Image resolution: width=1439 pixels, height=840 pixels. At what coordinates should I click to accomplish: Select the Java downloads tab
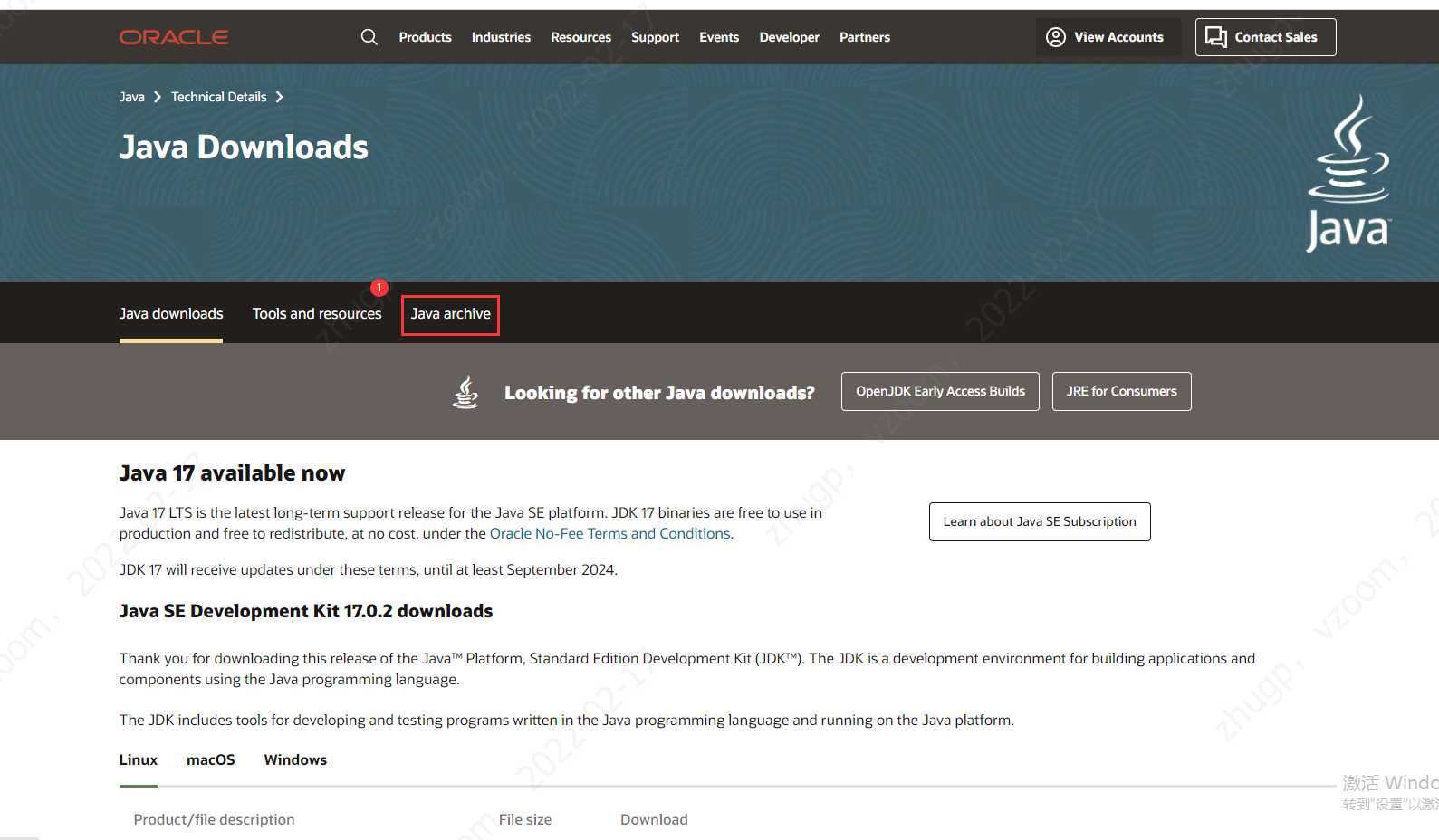tap(171, 313)
